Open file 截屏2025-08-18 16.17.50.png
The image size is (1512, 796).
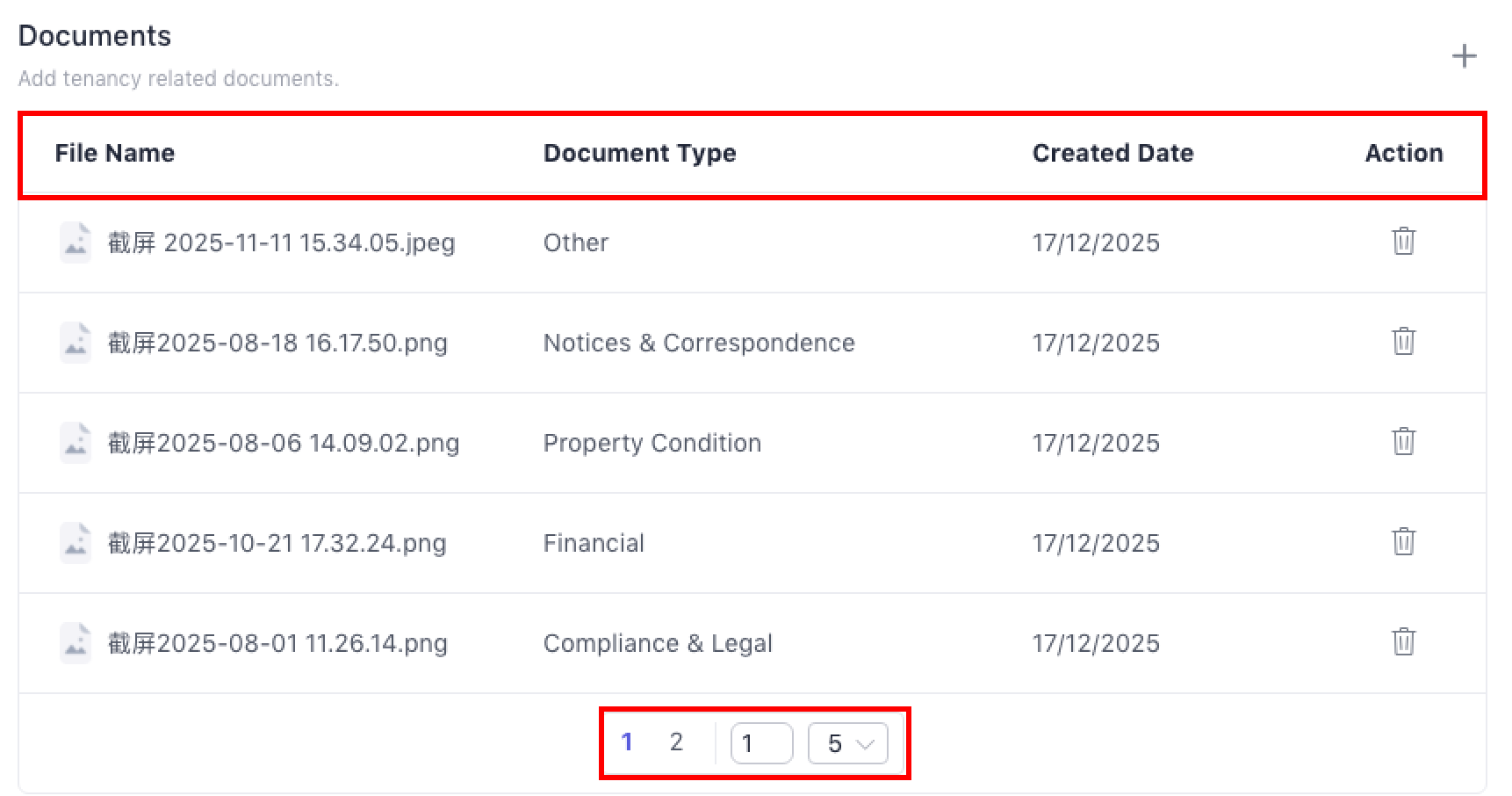coord(277,343)
